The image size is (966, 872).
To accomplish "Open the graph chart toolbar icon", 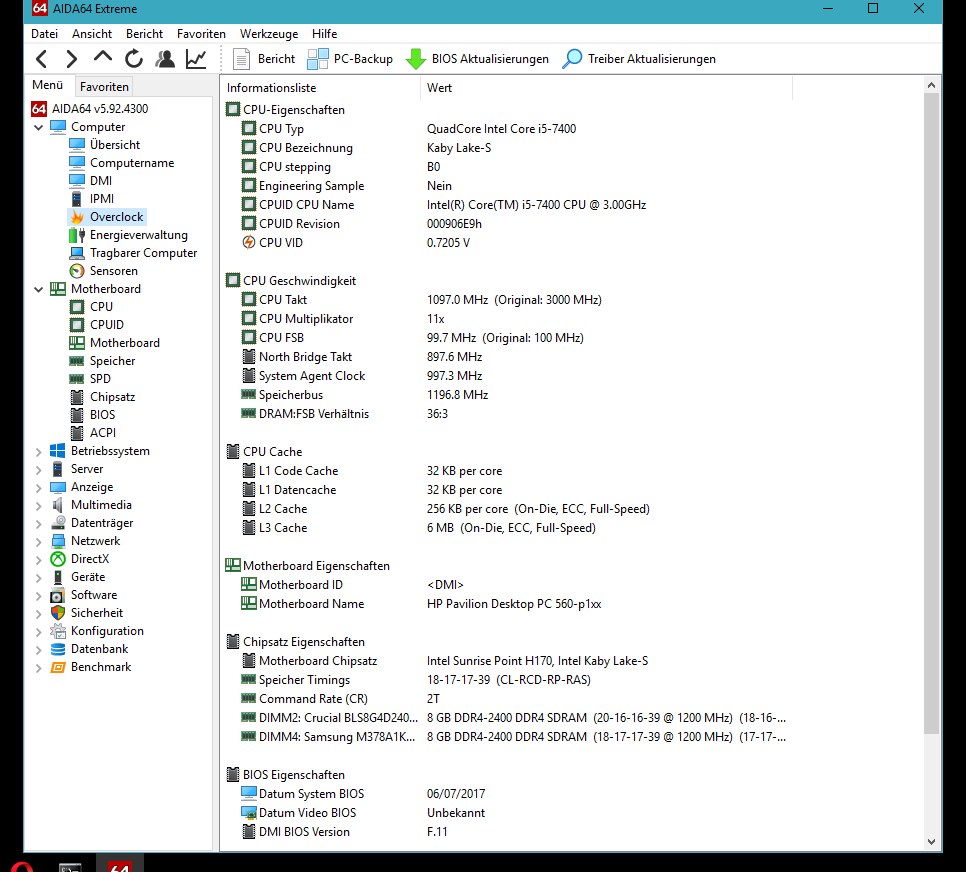I will click(x=196, y=59).
